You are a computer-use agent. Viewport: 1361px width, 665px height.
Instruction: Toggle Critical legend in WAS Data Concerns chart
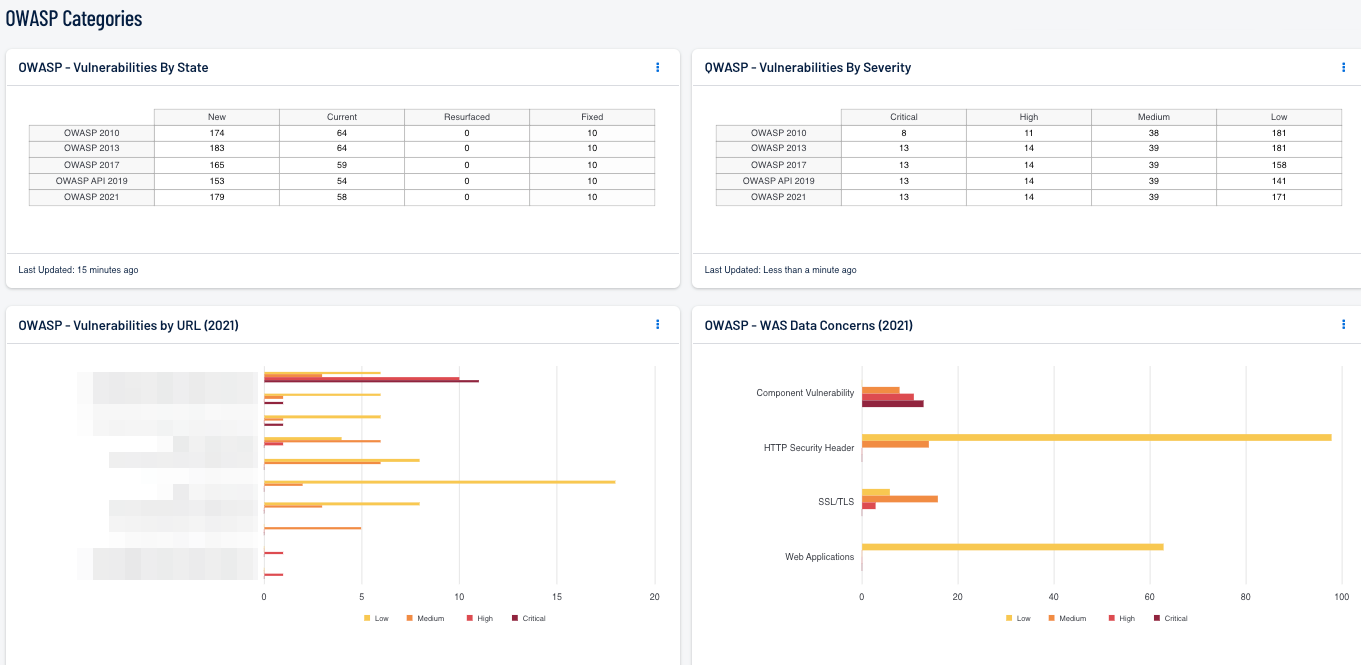1171,618
